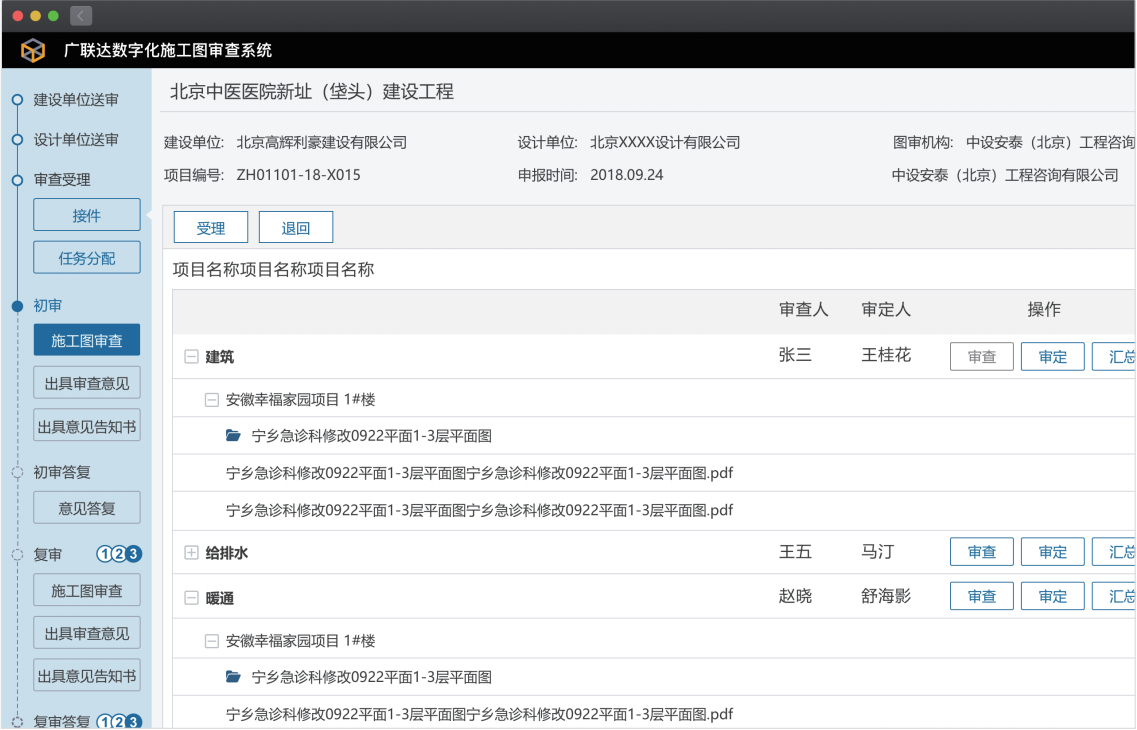The image size is (1137, 730).
Task: Select round badge 2 next to 复审
Action: (x=118, y=554)
